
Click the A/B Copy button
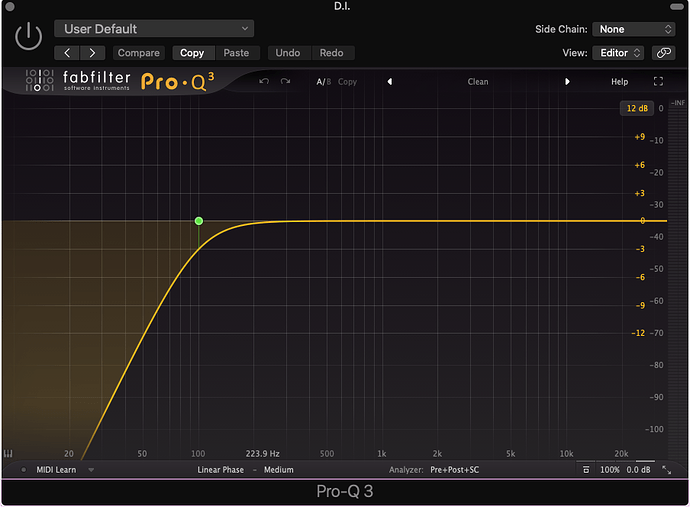[347, 82]
